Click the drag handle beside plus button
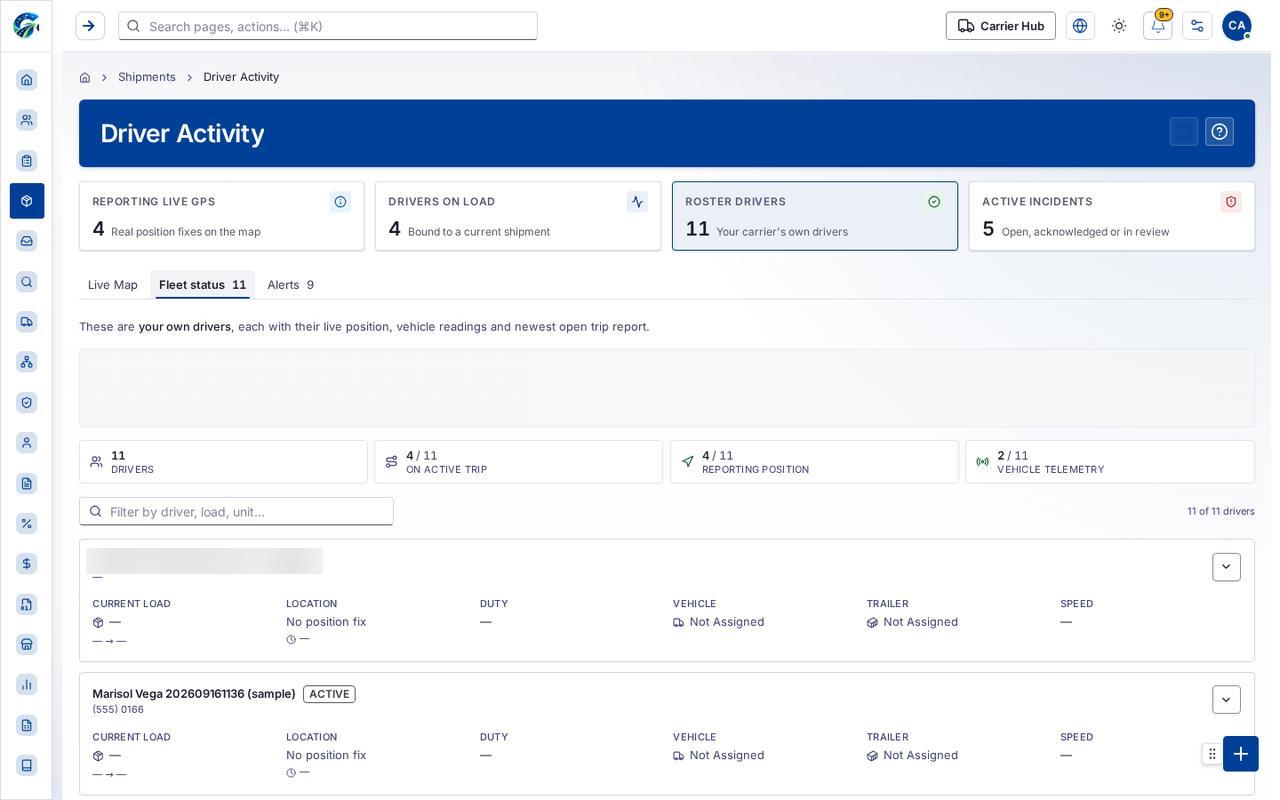This screenshot has height=800, width=1280. [x=1212, y=754]
